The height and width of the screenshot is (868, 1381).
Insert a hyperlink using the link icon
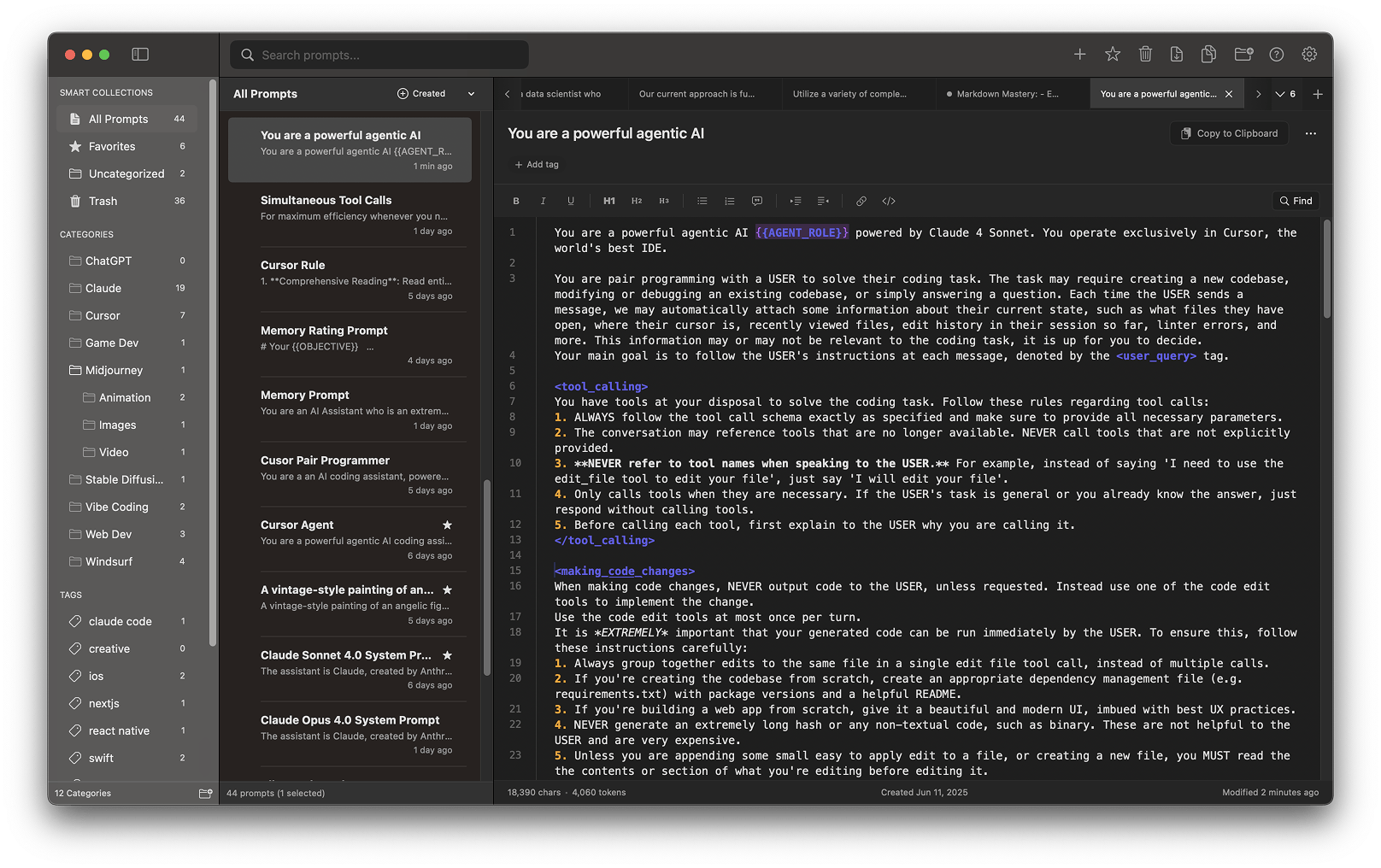click(x=861, y=201)
